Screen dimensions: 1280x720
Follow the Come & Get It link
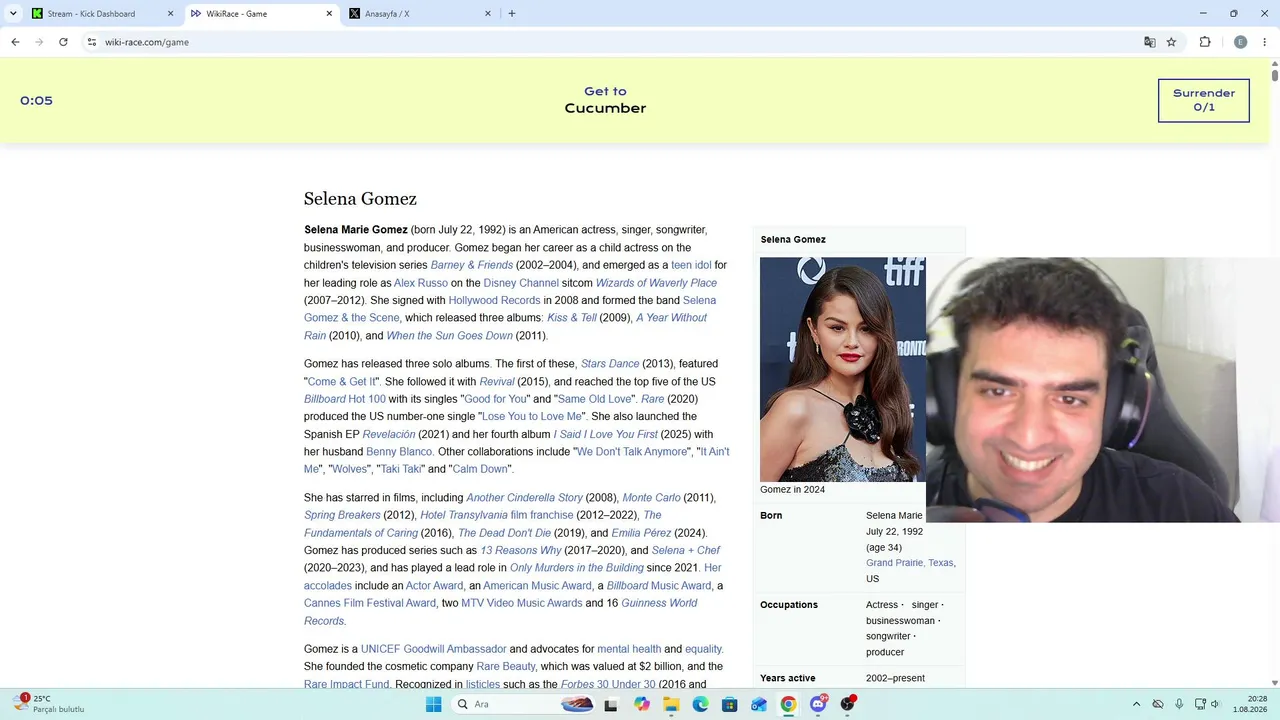[342, 382]
